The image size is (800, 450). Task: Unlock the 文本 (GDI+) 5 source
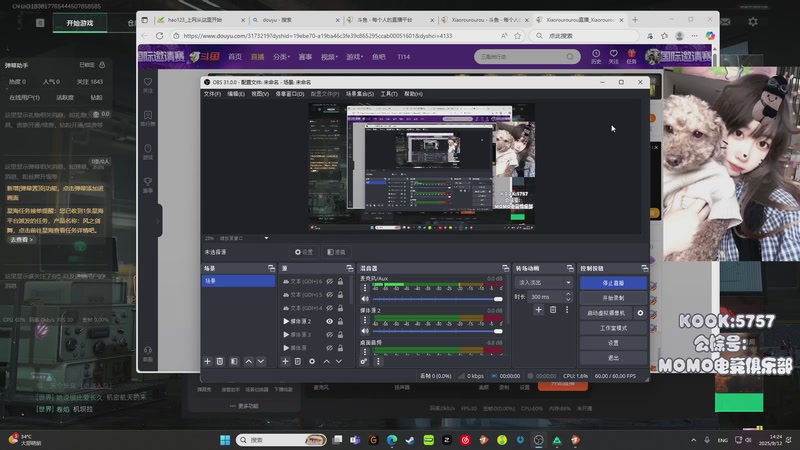(340, 294)
